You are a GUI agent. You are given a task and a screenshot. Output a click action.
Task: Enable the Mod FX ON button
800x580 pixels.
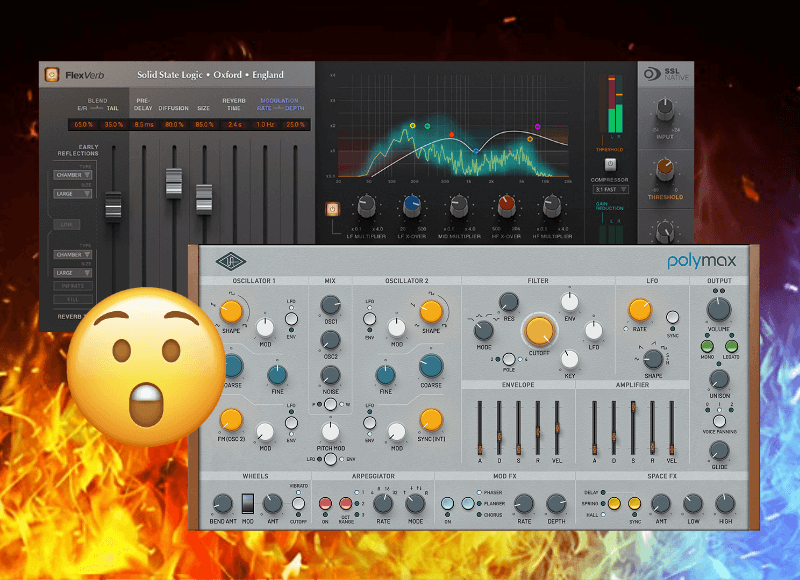[447, 504]
